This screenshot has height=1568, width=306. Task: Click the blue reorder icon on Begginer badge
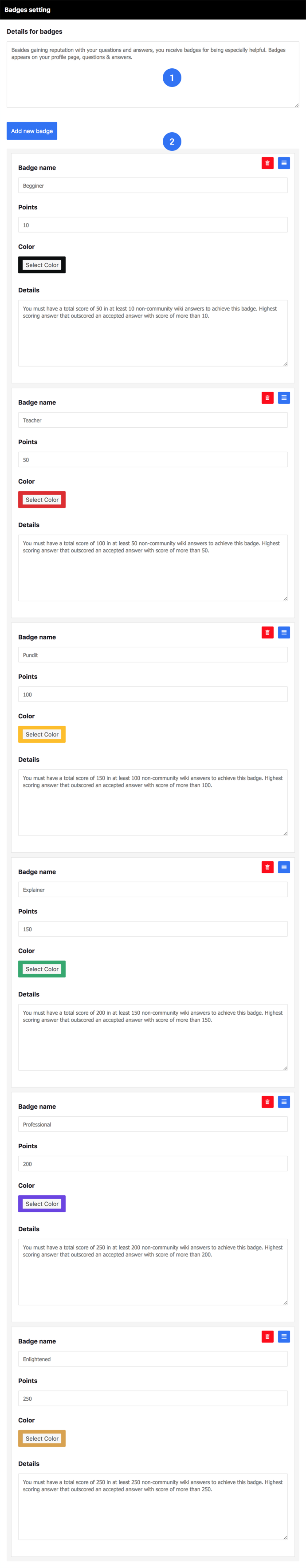(x=283, y=163)
